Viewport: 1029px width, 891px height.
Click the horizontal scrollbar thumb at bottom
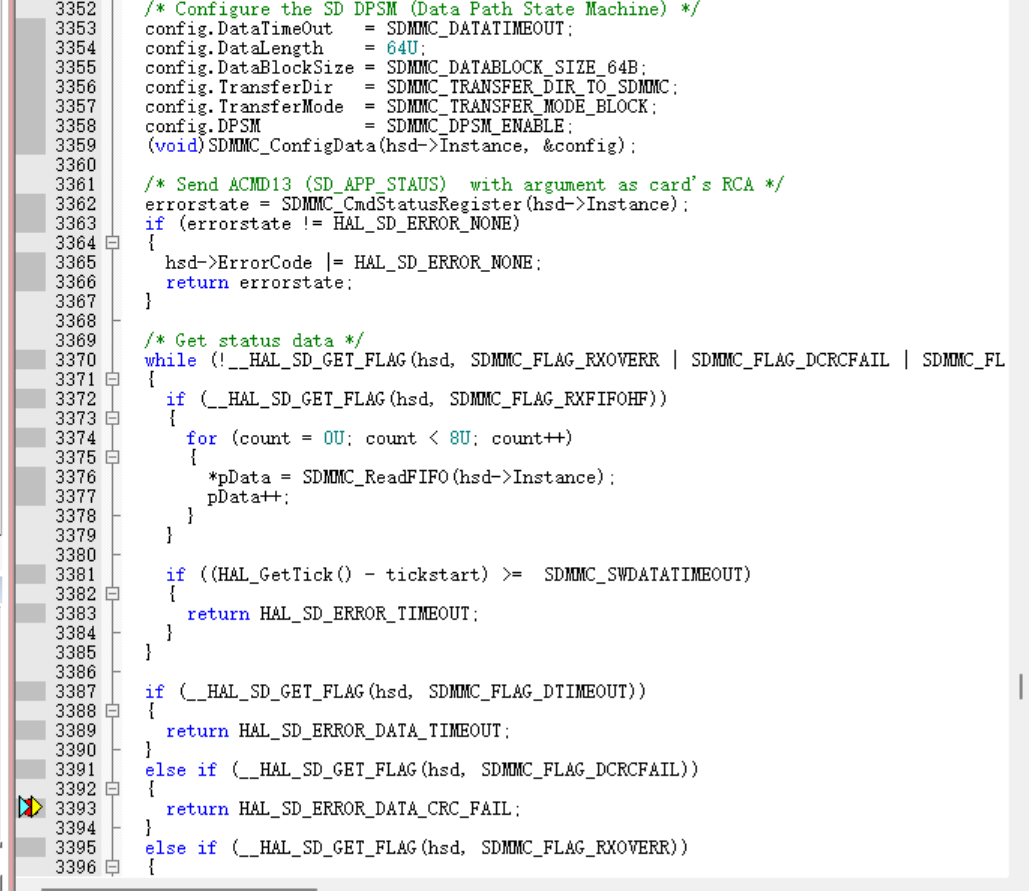pyautogui.click(x=179, y=888)
